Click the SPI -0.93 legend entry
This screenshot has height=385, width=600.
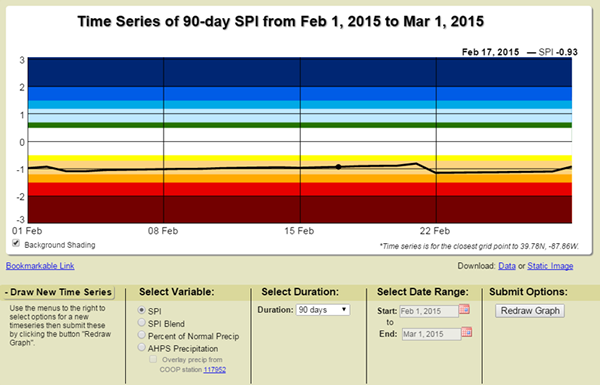point(552,52)
